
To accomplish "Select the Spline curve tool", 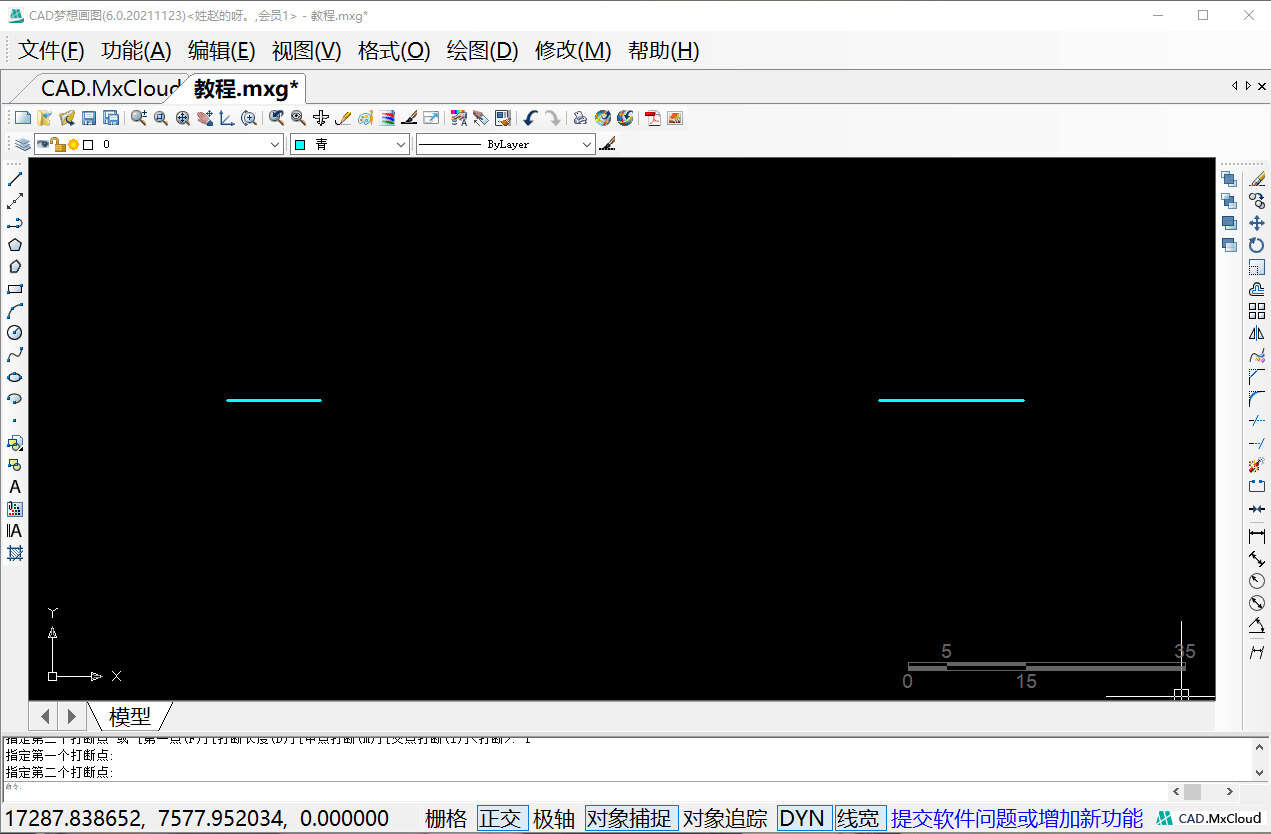I will tap(15, 355).
